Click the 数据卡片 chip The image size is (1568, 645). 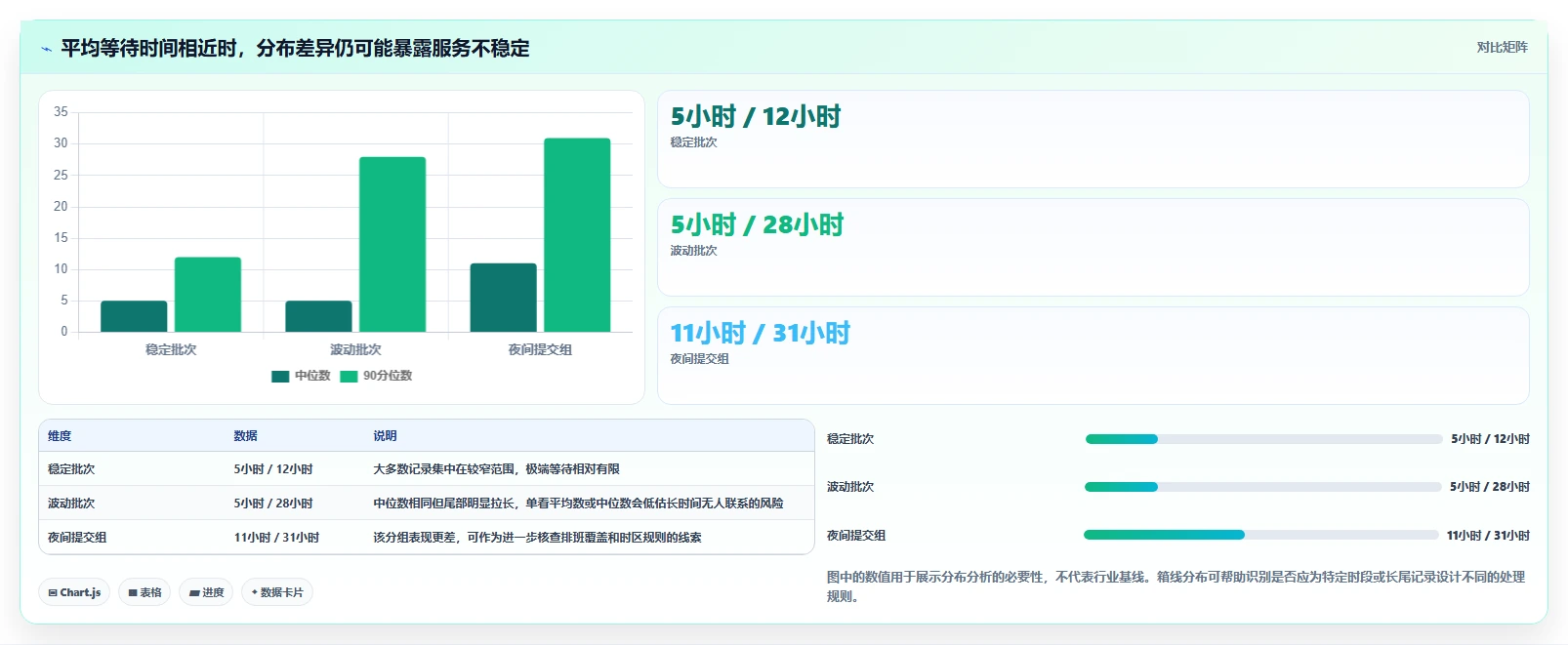(x=277, y=592)
